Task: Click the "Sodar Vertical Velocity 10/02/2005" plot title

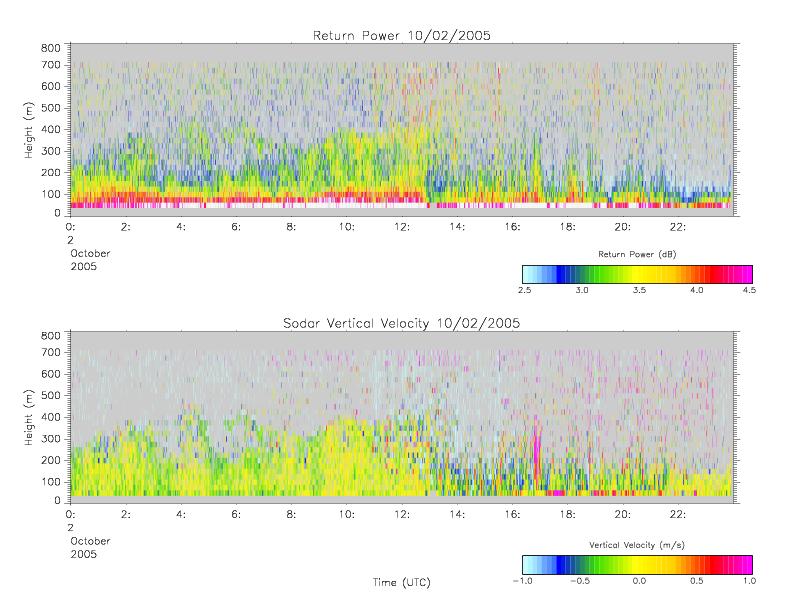Action: (402, 323)
